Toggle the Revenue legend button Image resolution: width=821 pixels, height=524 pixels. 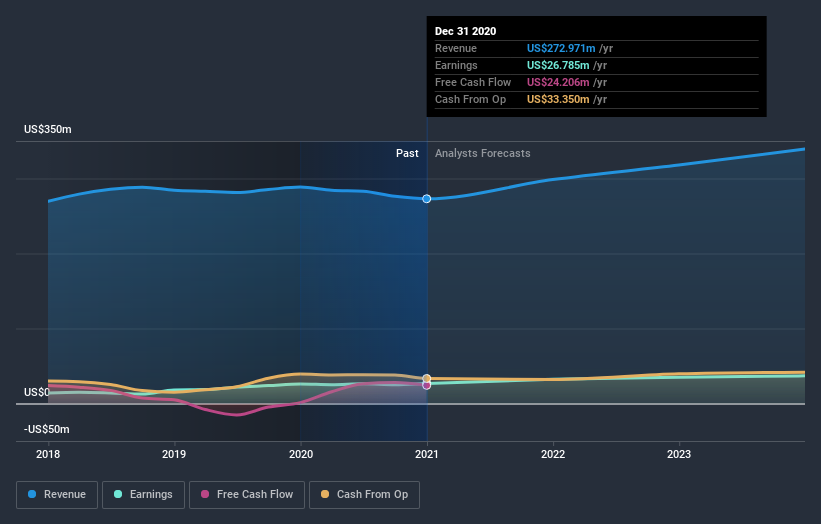[57, 495]
